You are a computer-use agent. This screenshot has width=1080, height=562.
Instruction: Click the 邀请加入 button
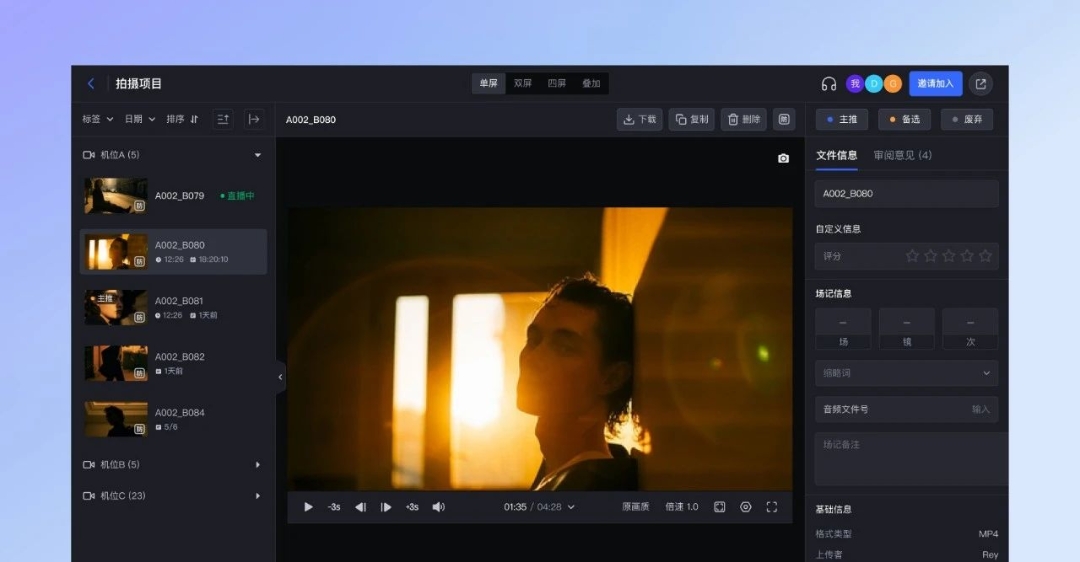(935, 83)
